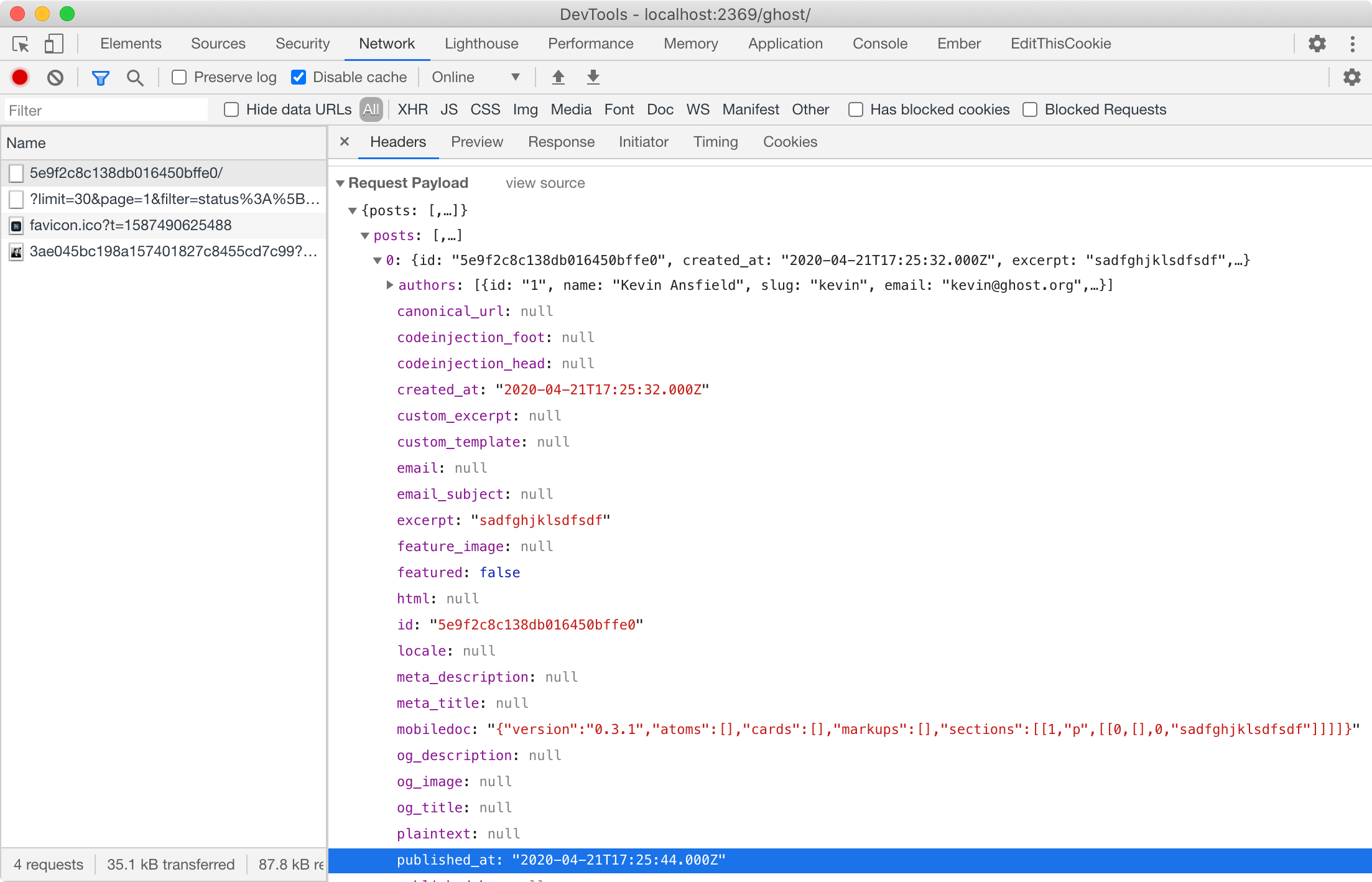Switch to the Elements panel tab
This screenshot has height=882, width=1372.
coord(131,44)
